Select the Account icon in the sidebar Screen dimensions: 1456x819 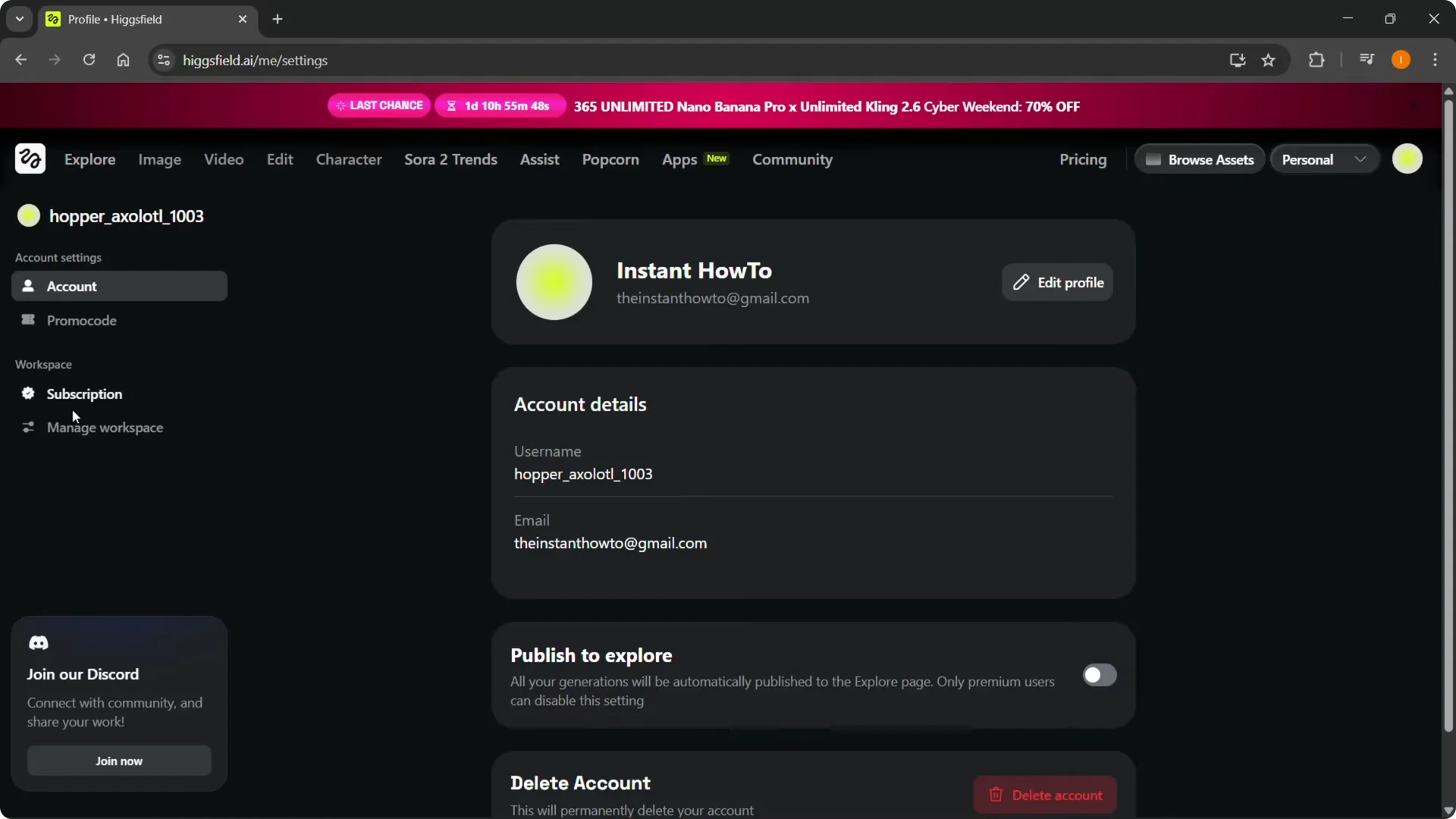(x=28, y=286)
